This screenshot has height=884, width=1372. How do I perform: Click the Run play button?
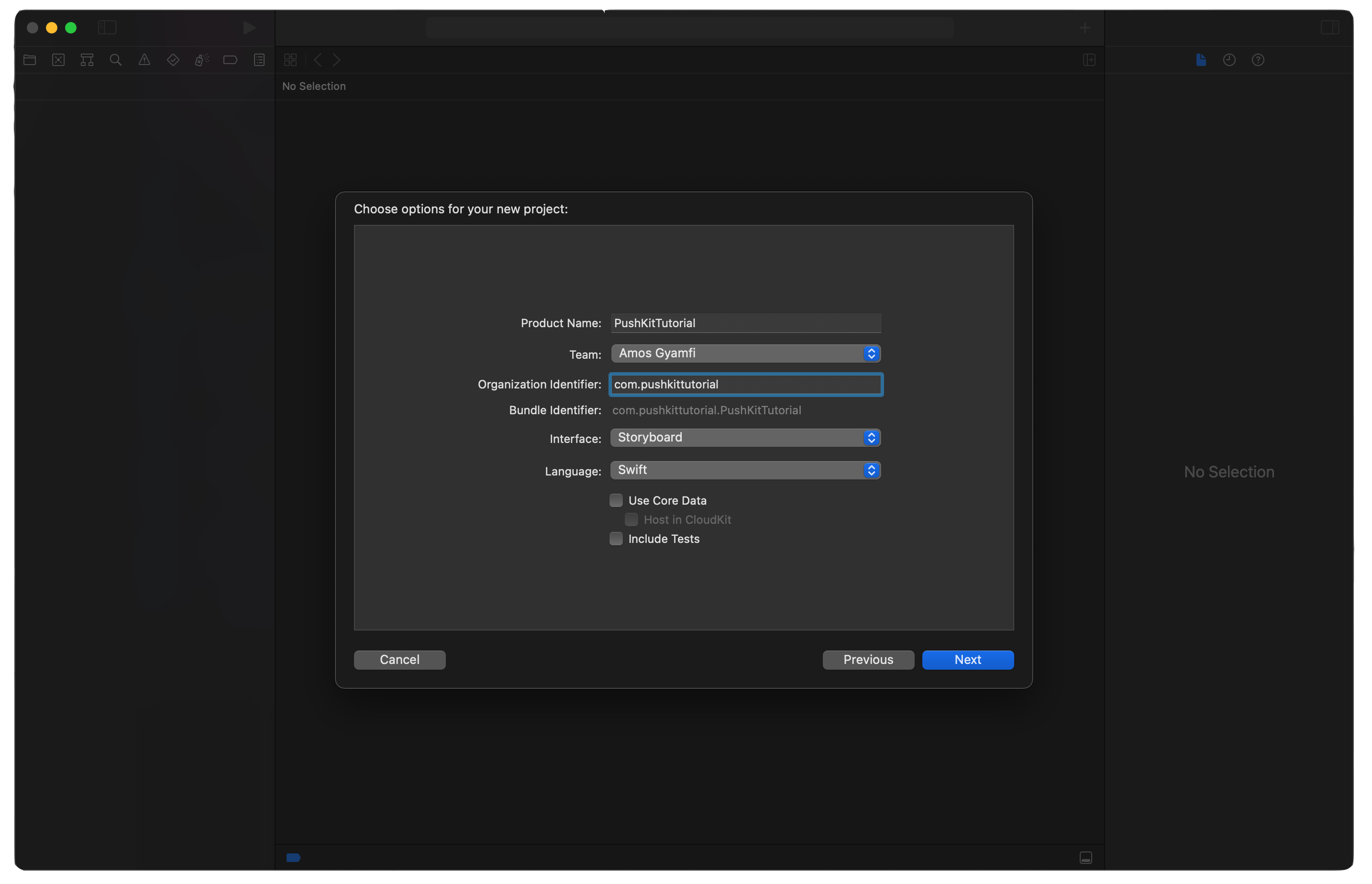tap(249, 28)
